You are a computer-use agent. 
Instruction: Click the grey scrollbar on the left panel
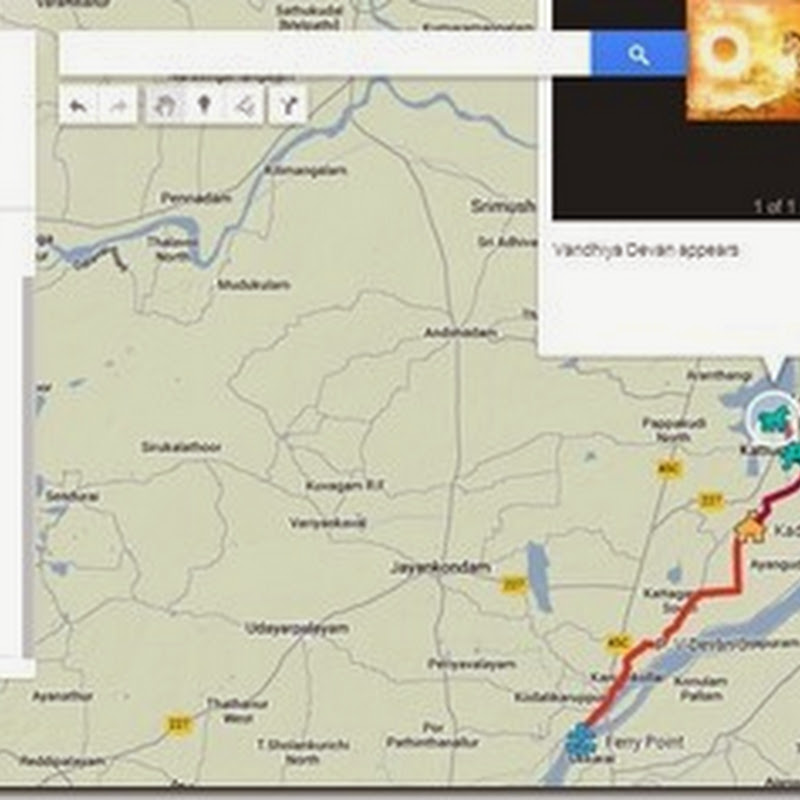click(29, 467)
